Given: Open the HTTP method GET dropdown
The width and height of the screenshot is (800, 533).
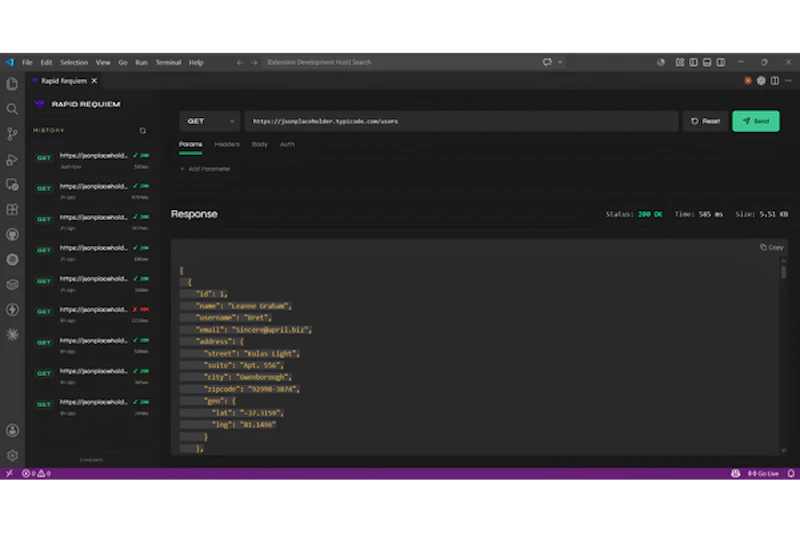Looking at the screenshot, I should pyautogui.click(x=210, y=121).
